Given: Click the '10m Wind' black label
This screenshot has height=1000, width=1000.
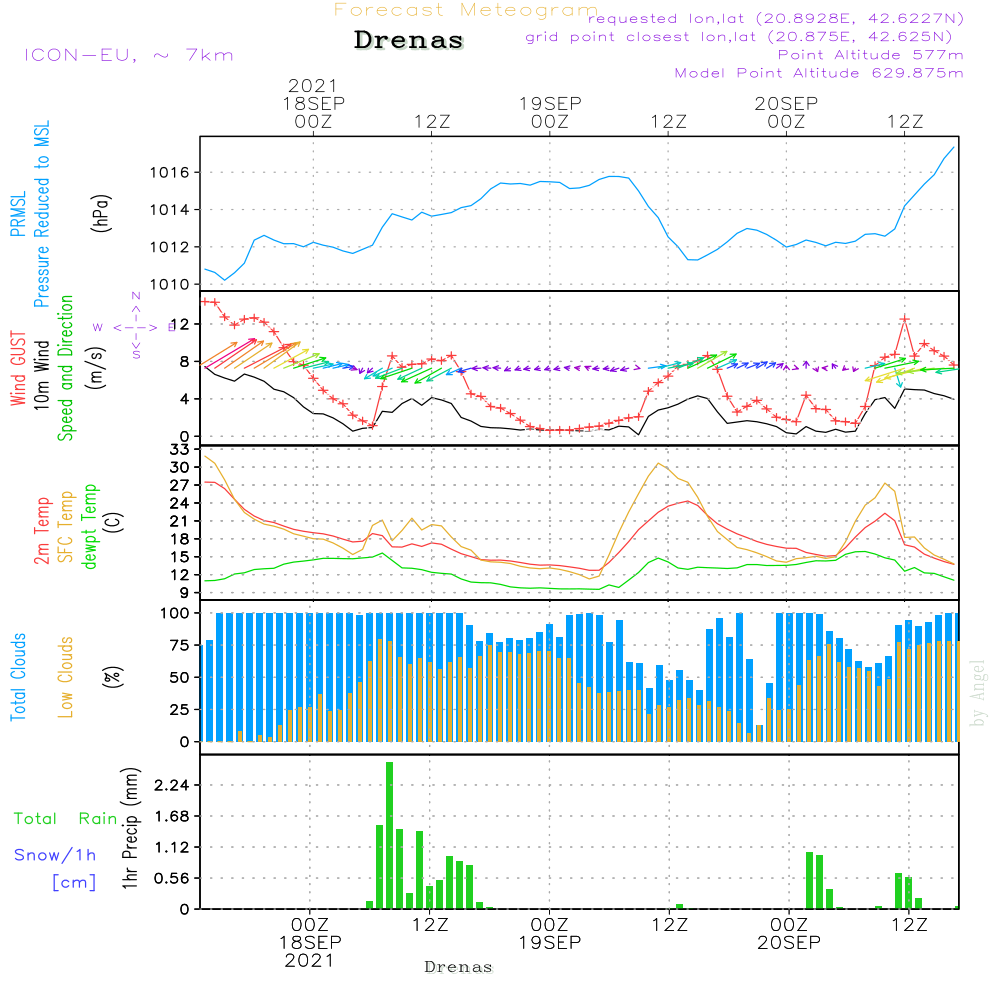Looking at the screenshot, I should [x=41, y=374].
